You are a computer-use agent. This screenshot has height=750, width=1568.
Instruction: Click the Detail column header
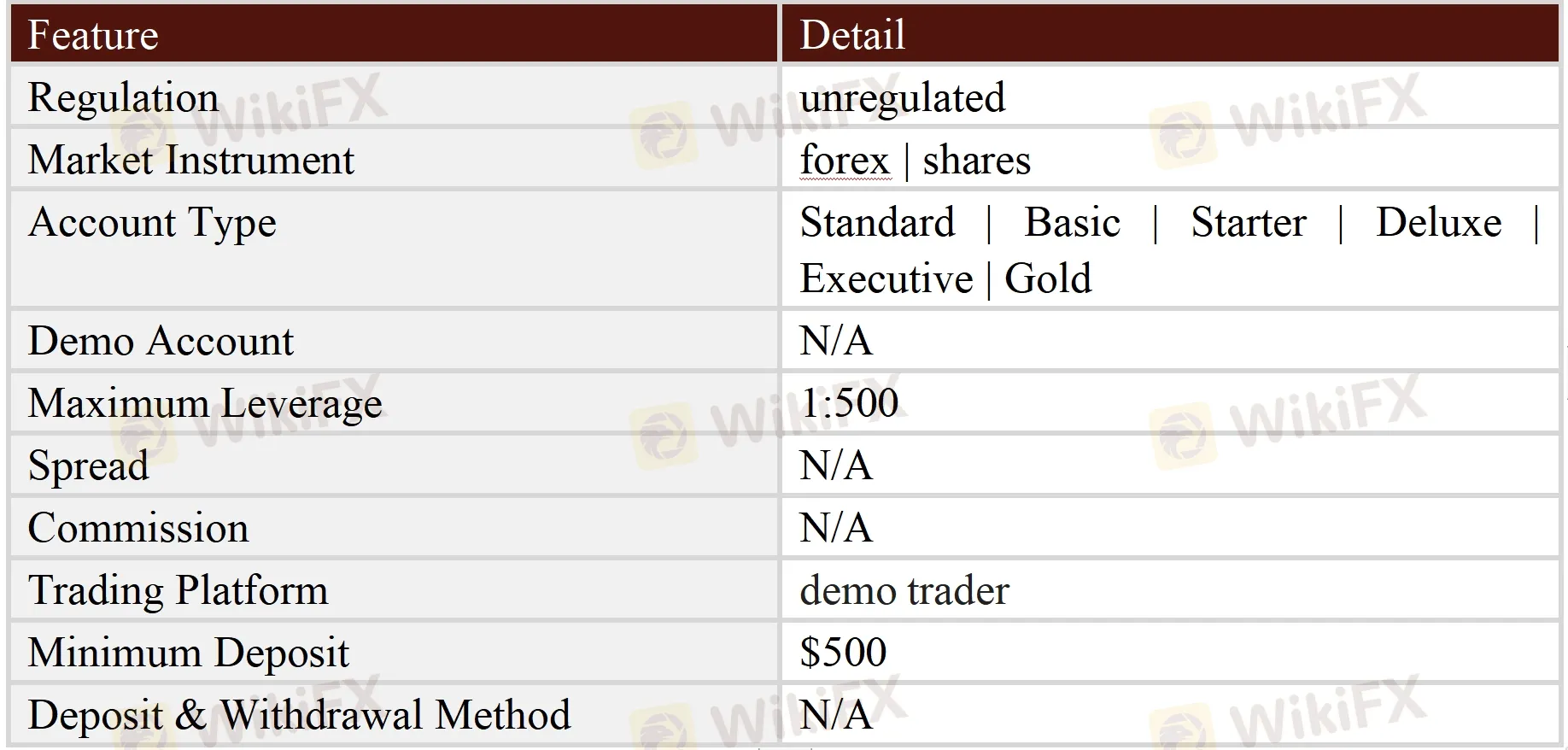(851, 36)
